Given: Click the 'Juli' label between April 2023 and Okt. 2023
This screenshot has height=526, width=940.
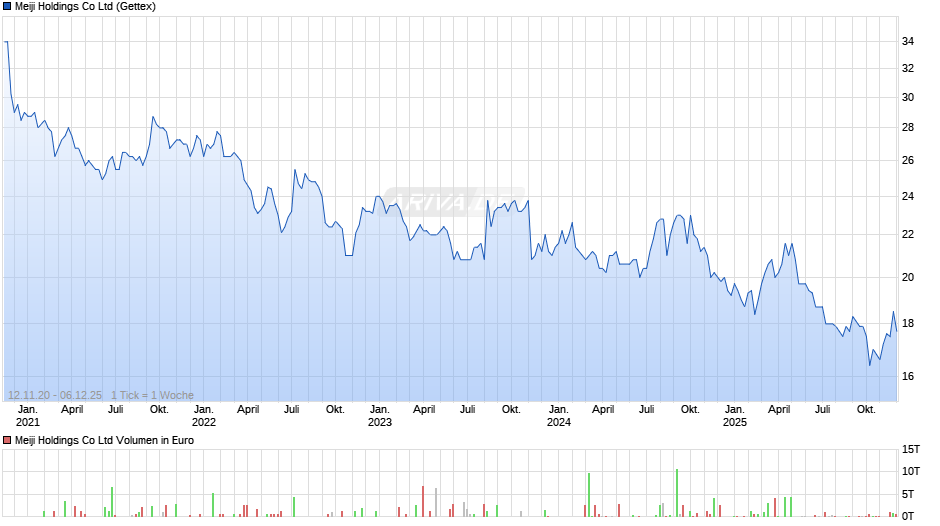Looking at the screenshot, I should pos(468,410).
